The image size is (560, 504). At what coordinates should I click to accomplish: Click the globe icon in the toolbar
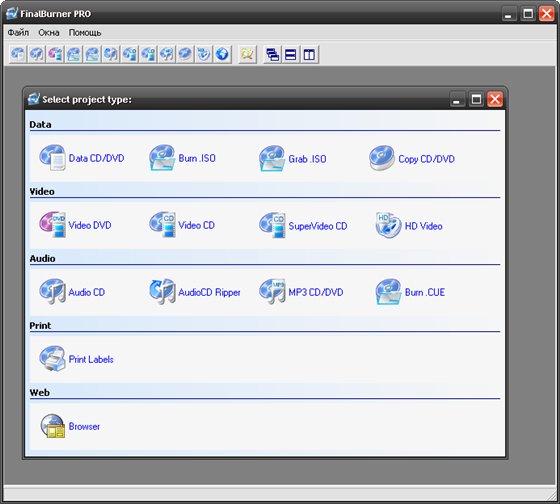point(222,54)
